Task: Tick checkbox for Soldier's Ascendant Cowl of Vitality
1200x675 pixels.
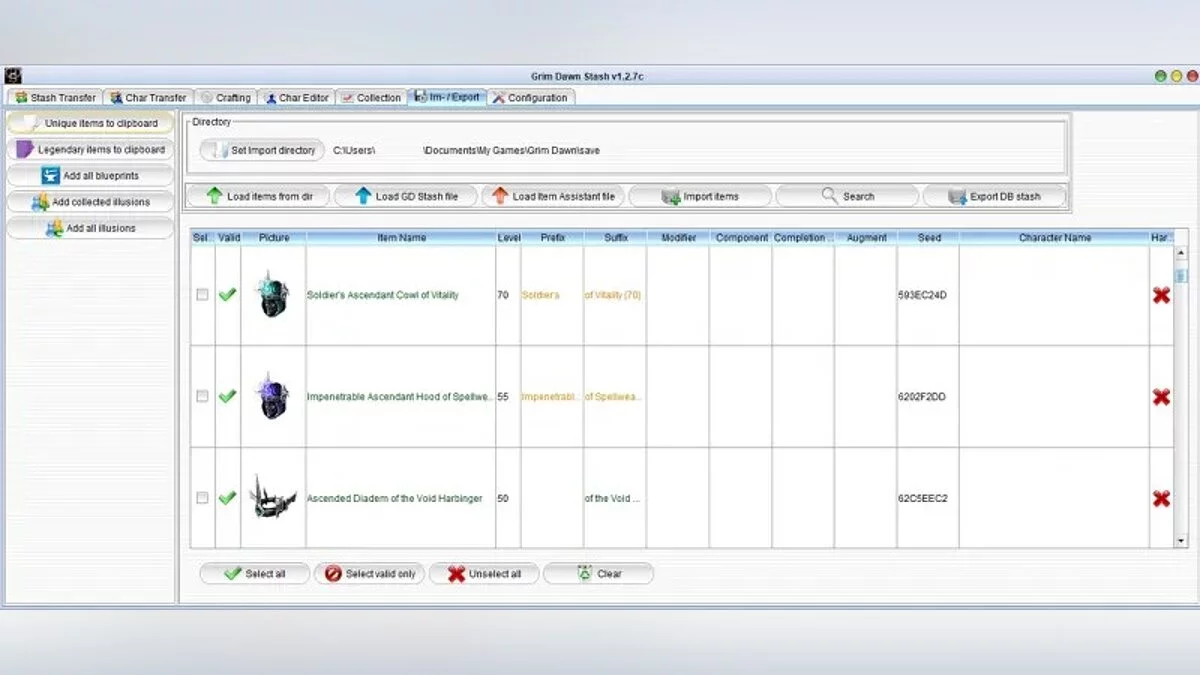Action: 203,295
